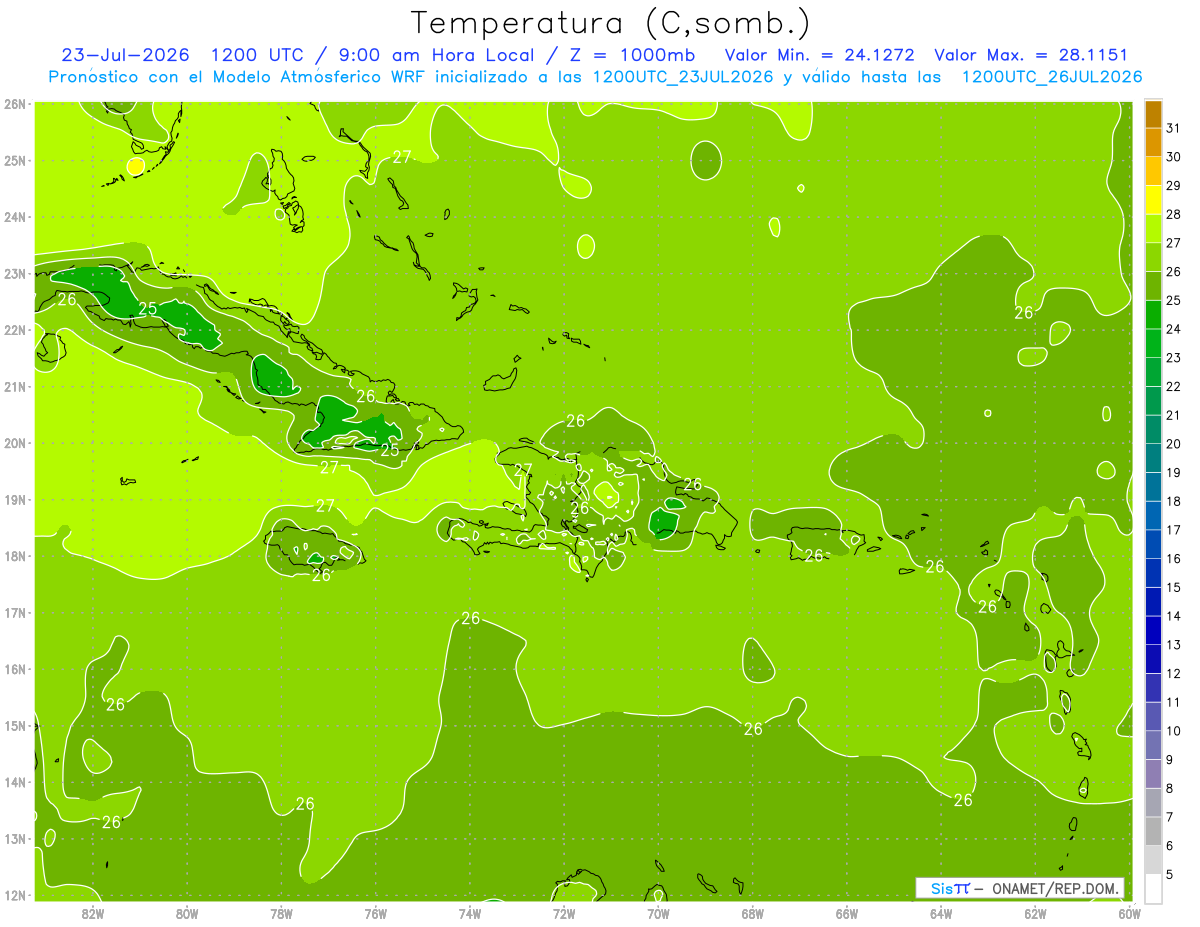Click the 76W longitude axis label
1200x927 pixels.
(375, 914)
